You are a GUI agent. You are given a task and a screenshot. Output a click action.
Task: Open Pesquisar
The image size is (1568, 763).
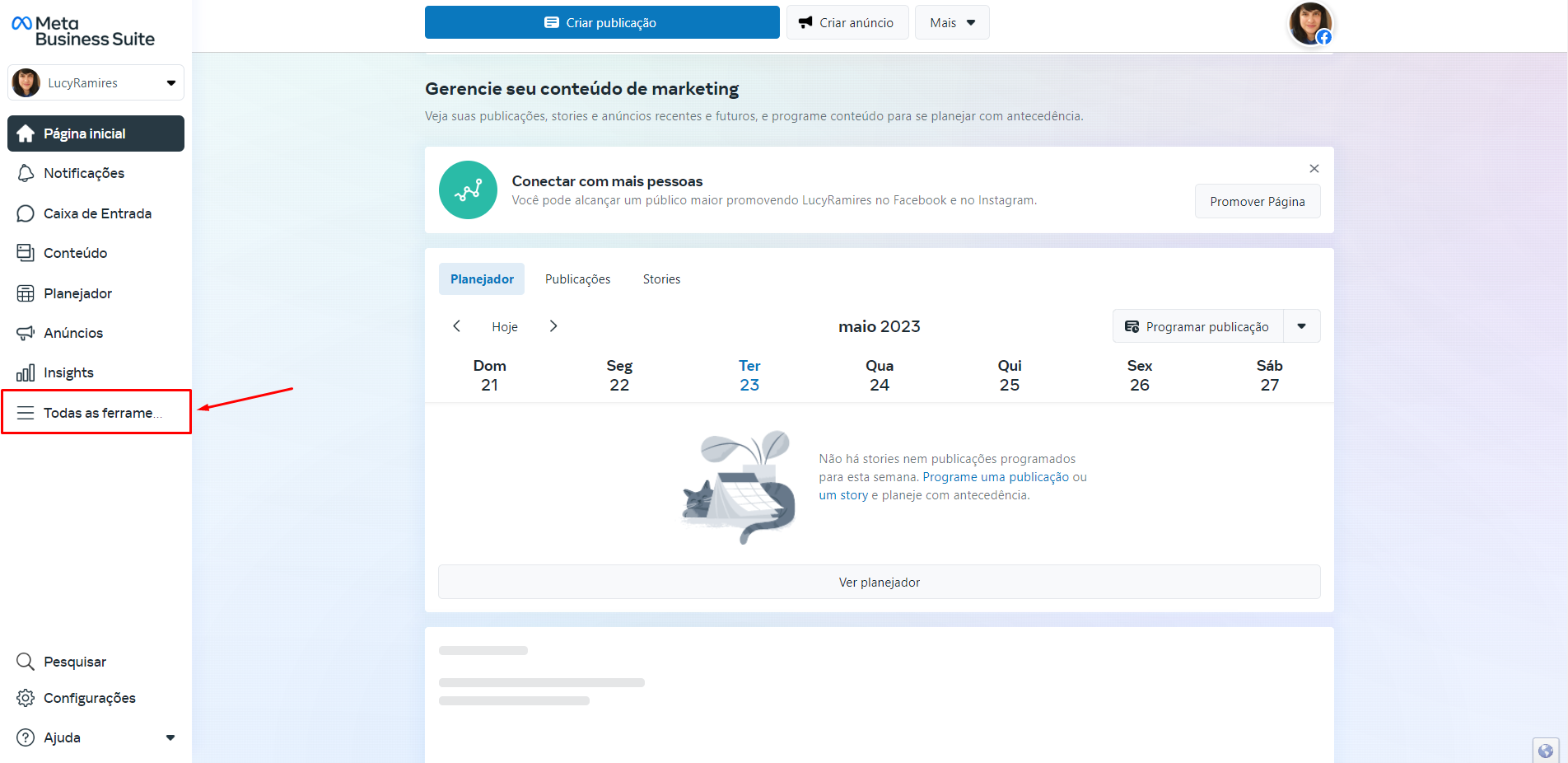pos(96,662)
